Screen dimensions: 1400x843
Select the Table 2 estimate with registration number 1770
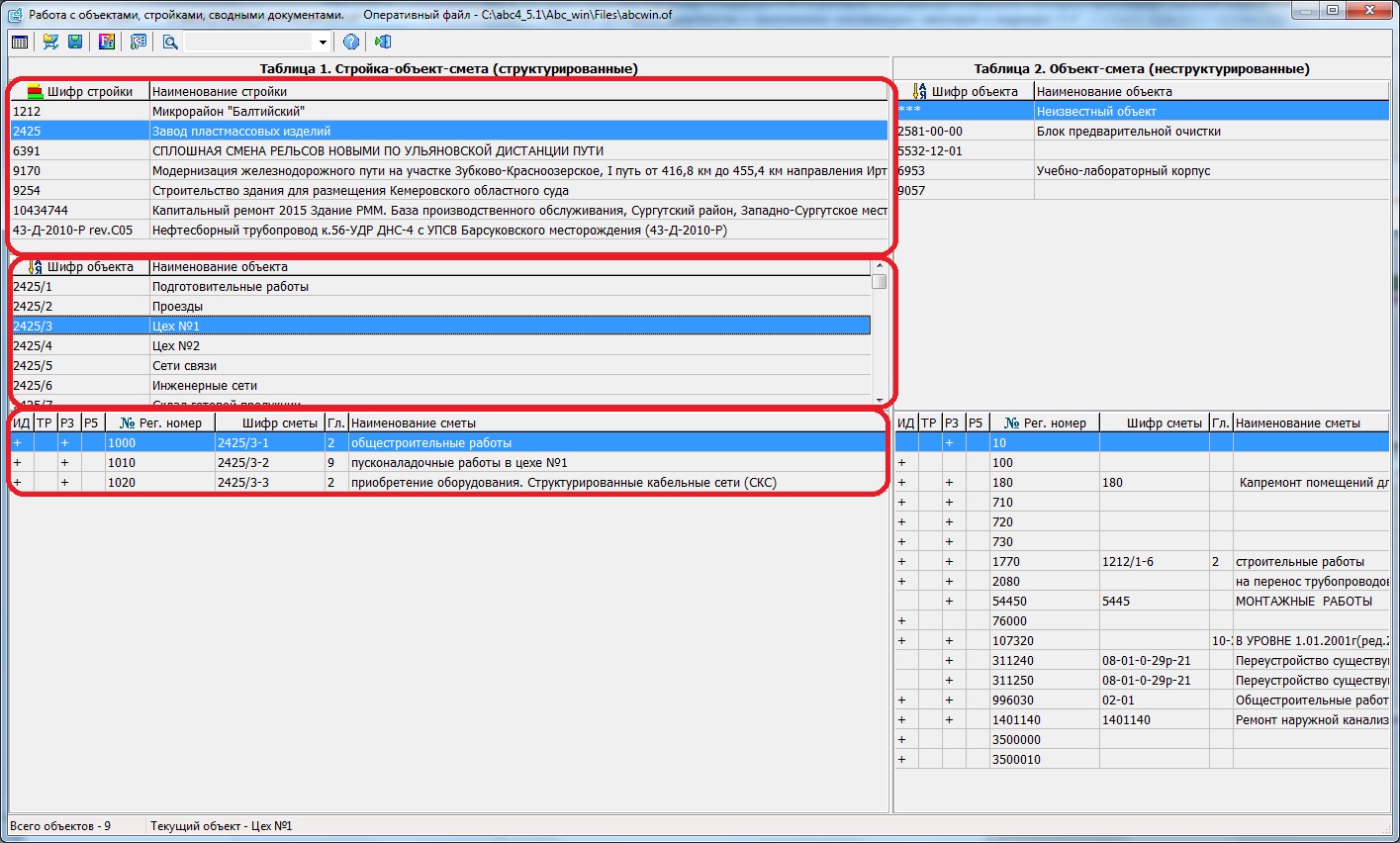coord(1142,561)
